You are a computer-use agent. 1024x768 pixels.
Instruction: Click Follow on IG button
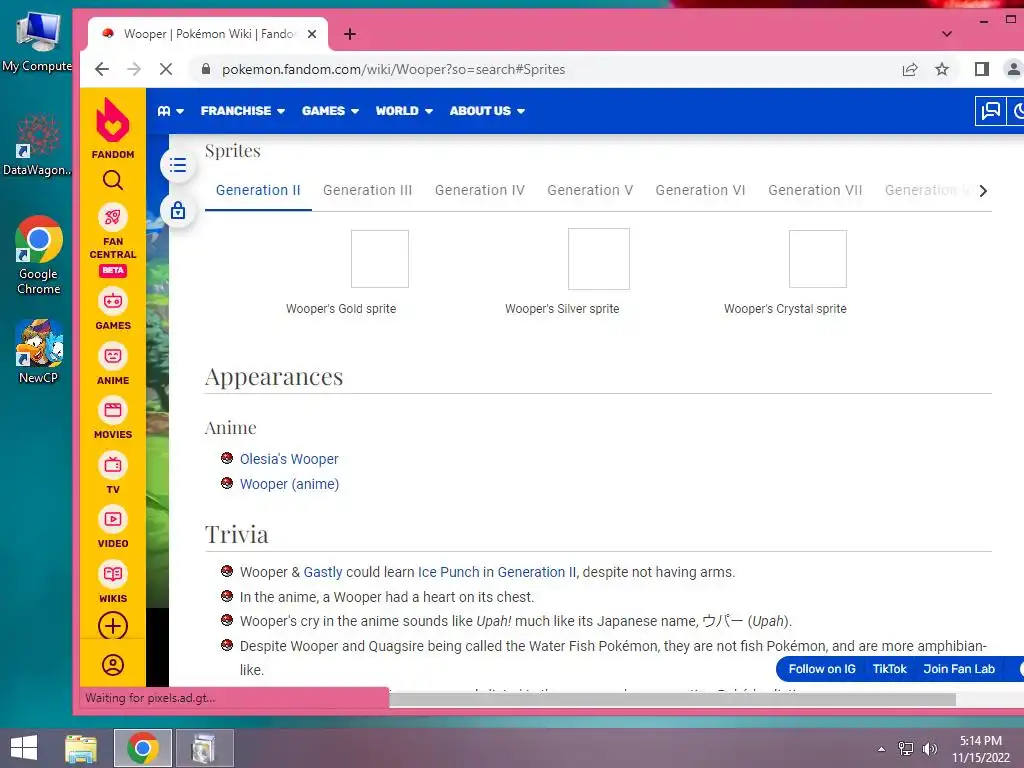point(822,669)
